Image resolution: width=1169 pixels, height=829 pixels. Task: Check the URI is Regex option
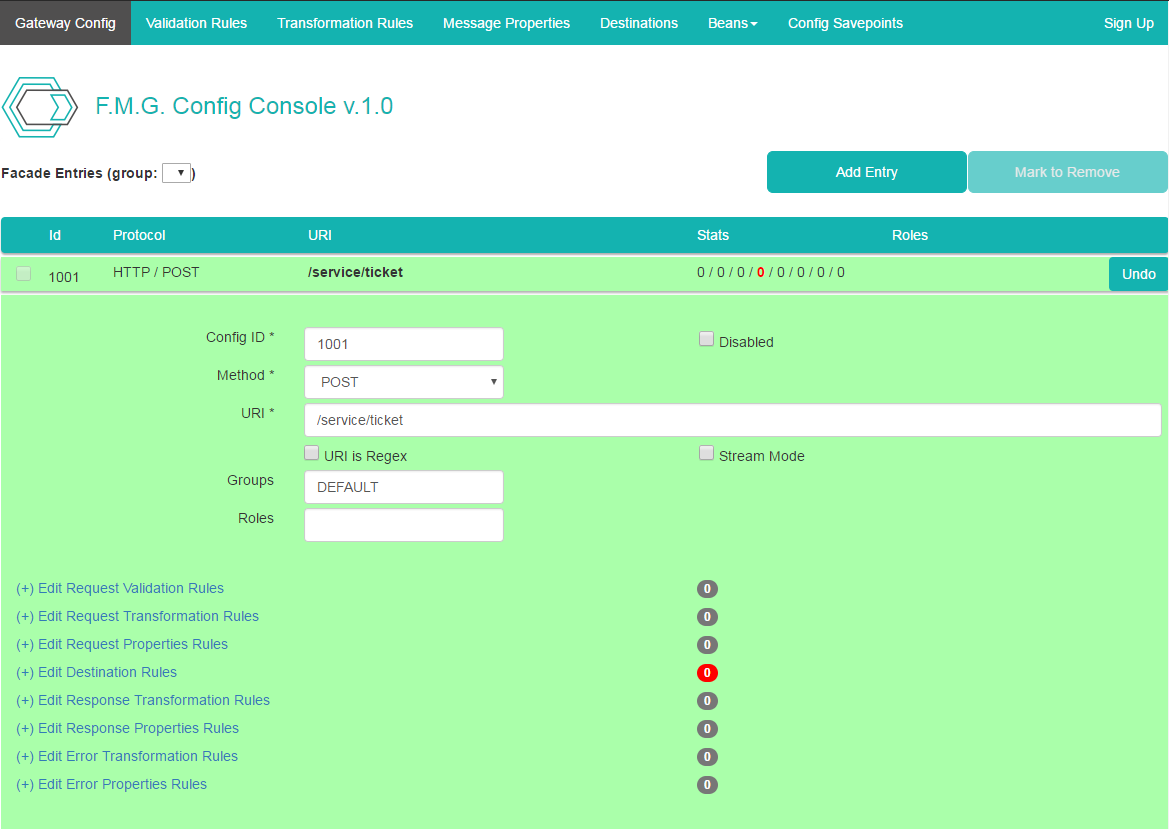click(x=312, y=454)
